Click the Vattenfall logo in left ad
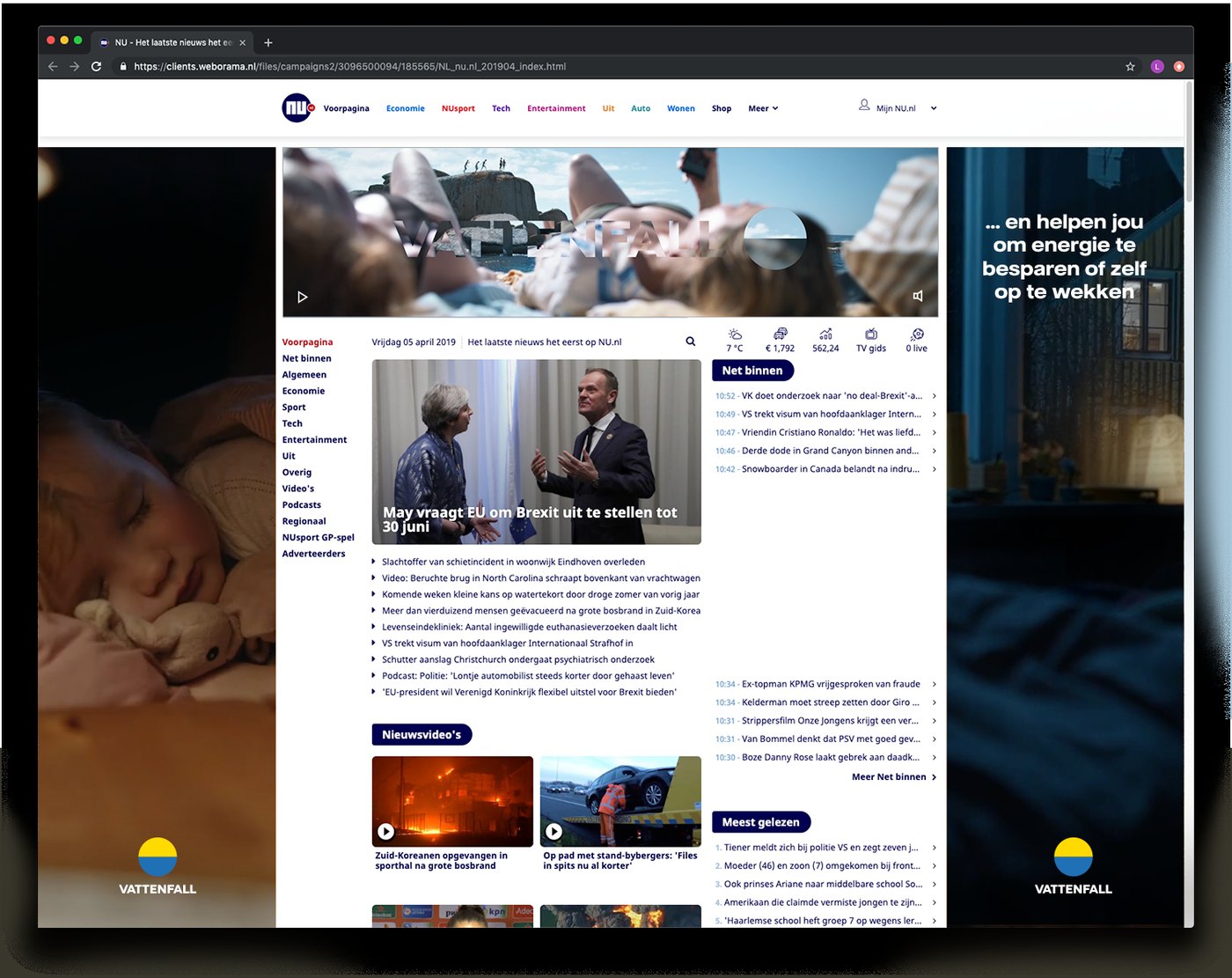Viewport: 1232px width, 978px height. 158,867
